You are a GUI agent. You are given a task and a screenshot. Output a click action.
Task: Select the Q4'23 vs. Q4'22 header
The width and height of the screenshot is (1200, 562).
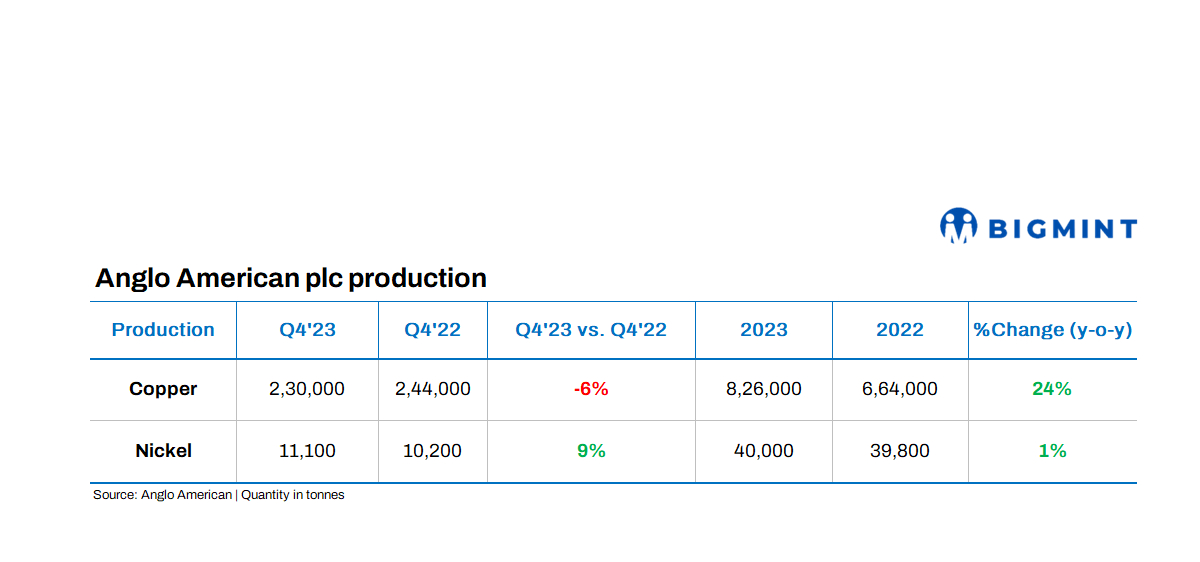pyautogui.click(x=591, y=330)
